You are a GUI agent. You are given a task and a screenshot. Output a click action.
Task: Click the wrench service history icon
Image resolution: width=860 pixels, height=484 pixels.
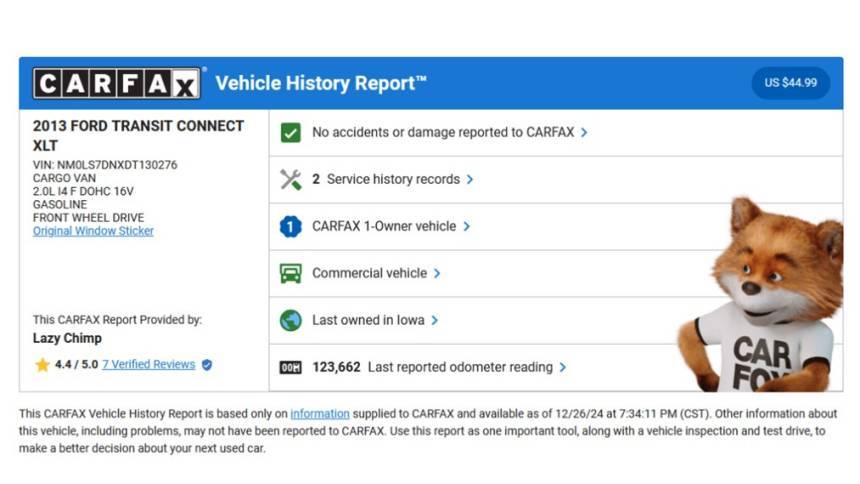291,179
